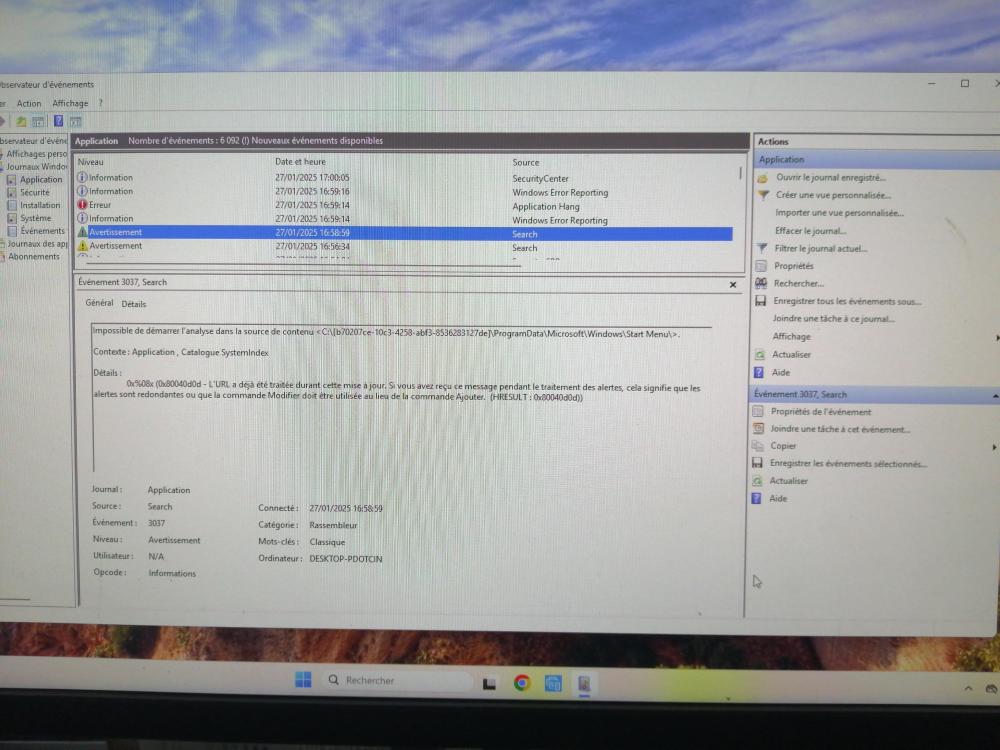1000x750 pixels.
Task: Select Système log in tree
Action: (35, 218)
